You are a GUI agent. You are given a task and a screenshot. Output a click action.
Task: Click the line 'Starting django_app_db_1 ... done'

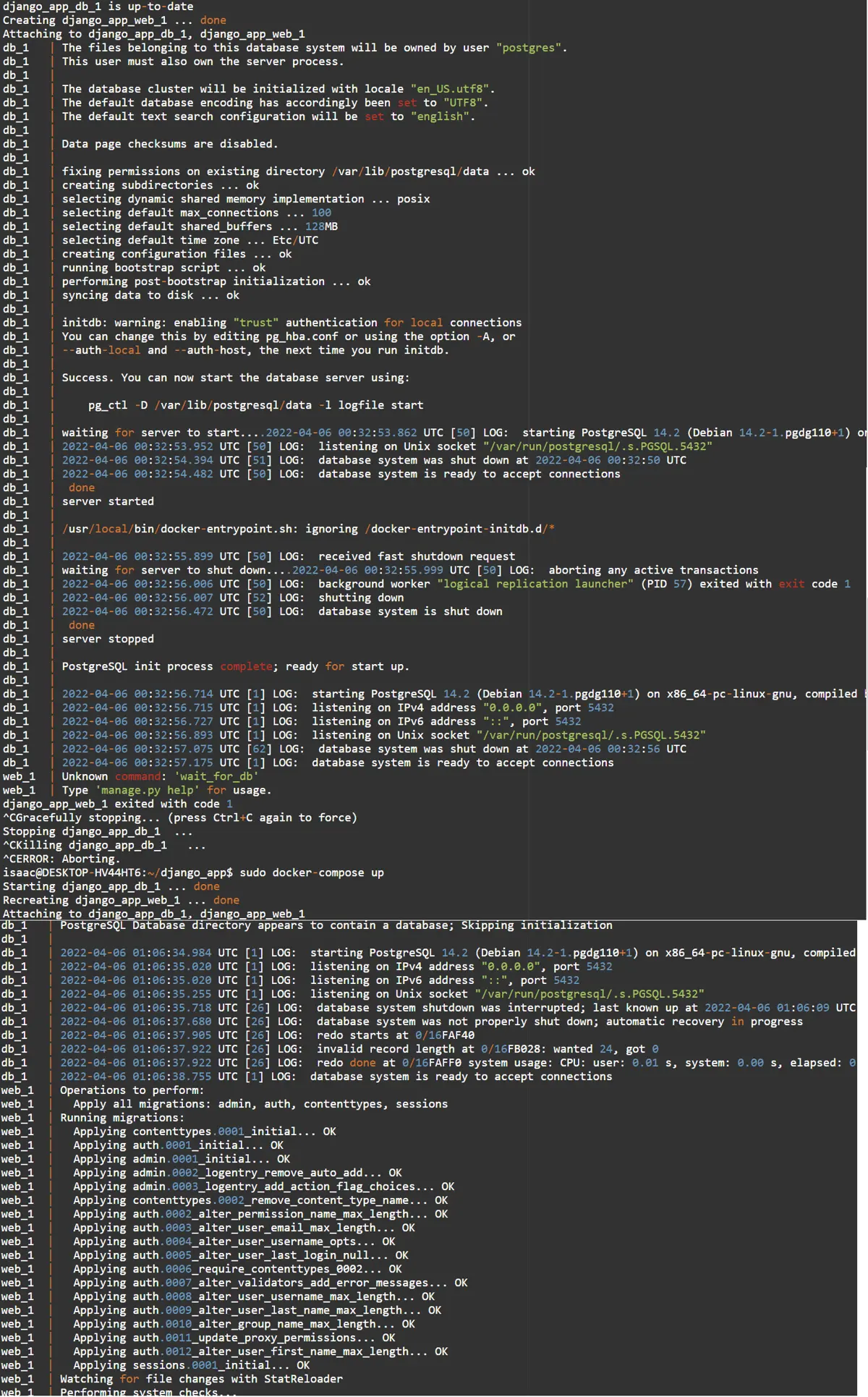coord(111,886)
